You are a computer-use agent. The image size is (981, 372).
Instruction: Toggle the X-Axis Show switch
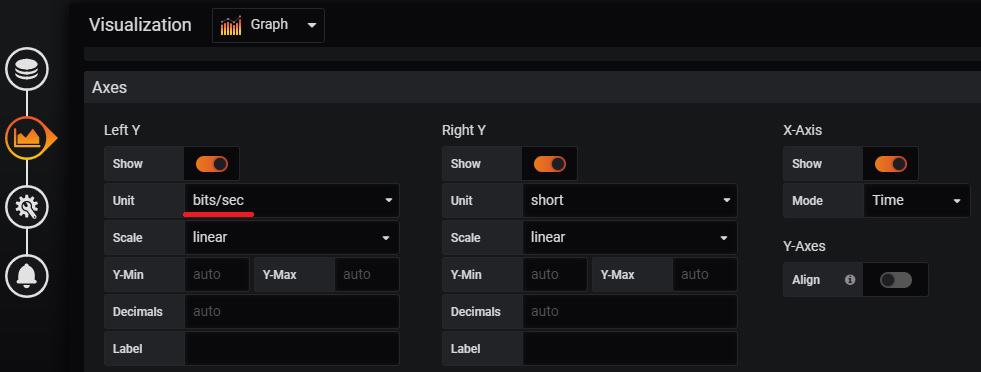pyautogui.click(x=891, y=164)
